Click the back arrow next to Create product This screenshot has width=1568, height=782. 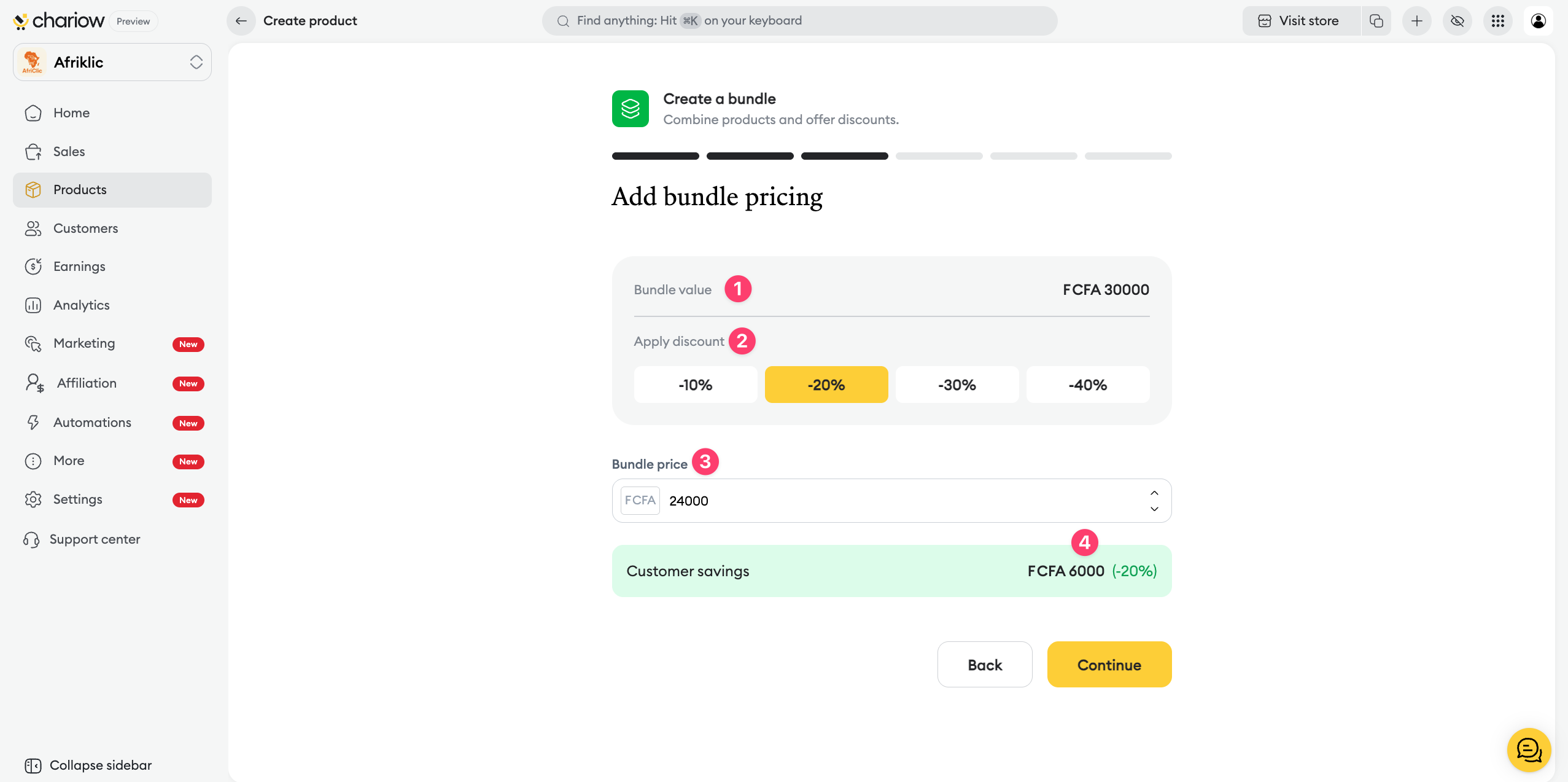pos(241,21)
